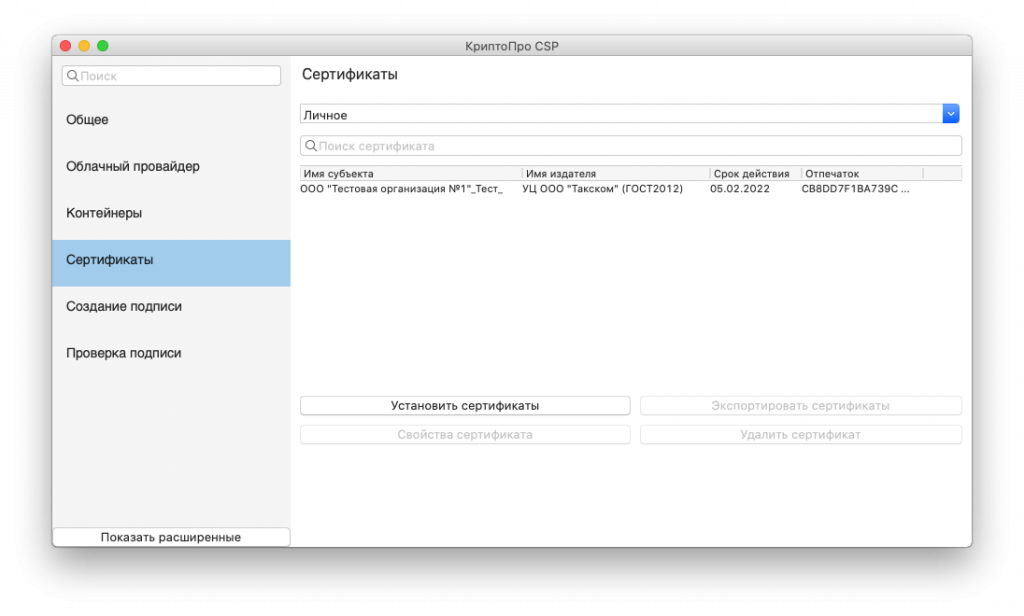Screen dimensions: 1024x616
Task: Click the Свойства сертификата button
Action: click(x=465, y=434)
